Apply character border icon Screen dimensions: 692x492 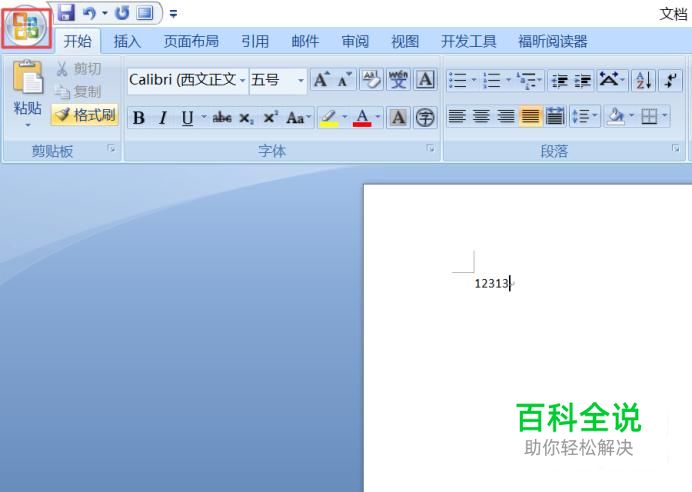[x=425, y=80]
